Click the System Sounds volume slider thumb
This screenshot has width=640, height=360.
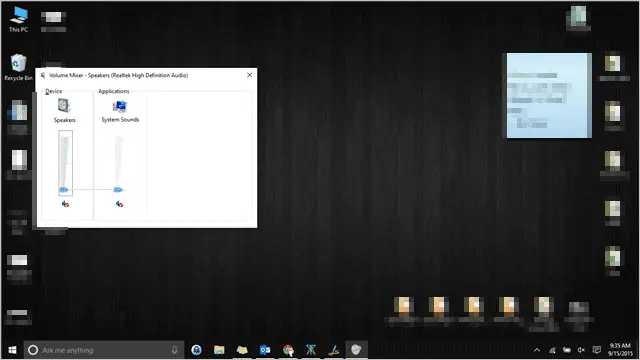click(118, 189)
